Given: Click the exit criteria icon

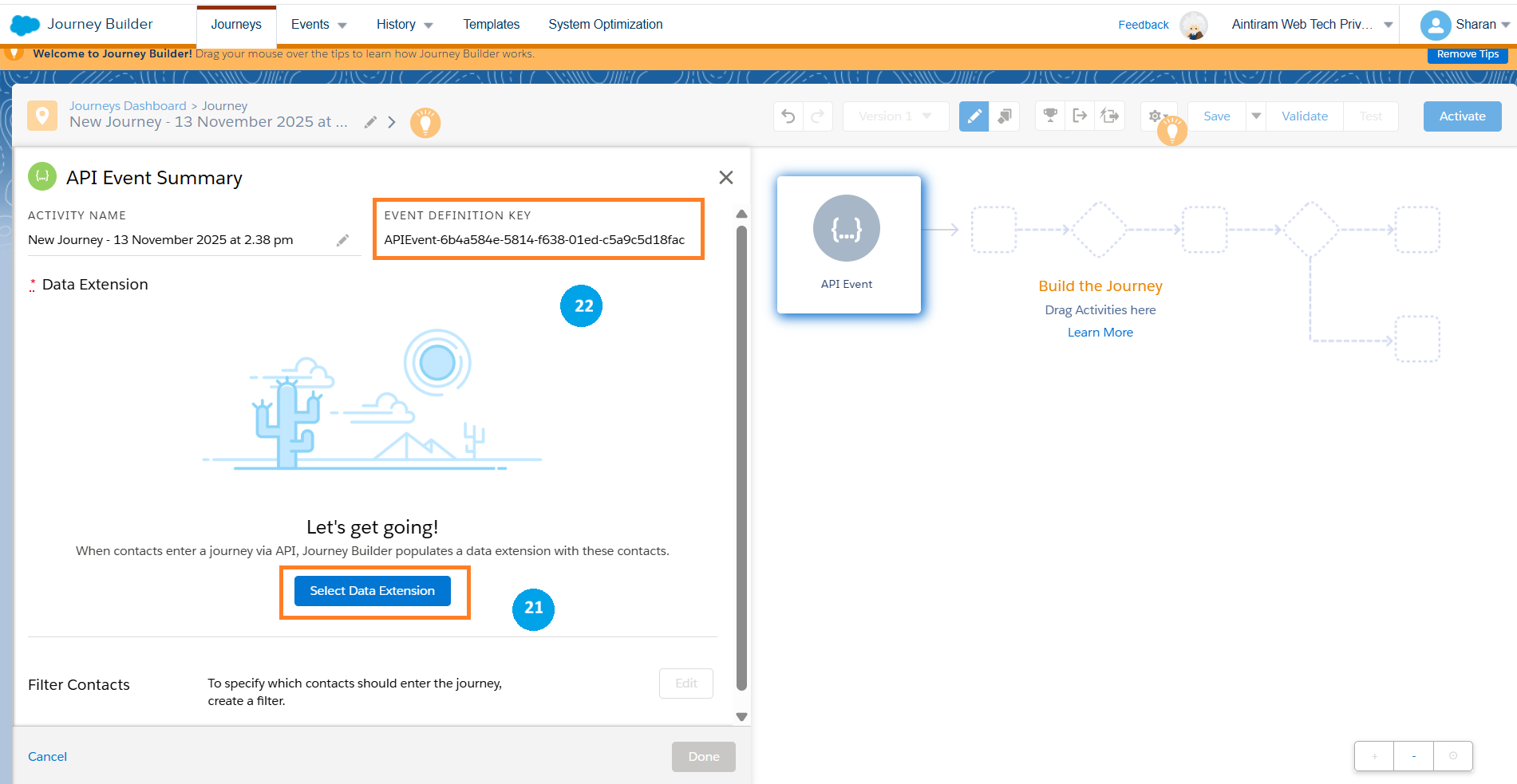Looking at the screenshot, I should [x=1080, y=116].
